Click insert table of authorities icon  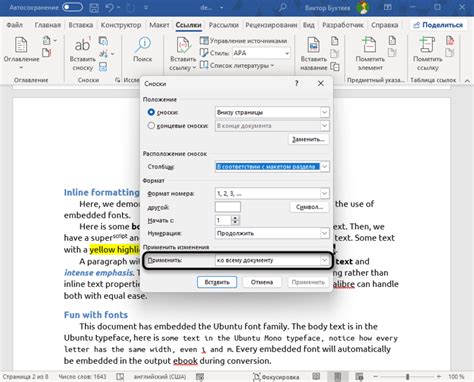450,41
